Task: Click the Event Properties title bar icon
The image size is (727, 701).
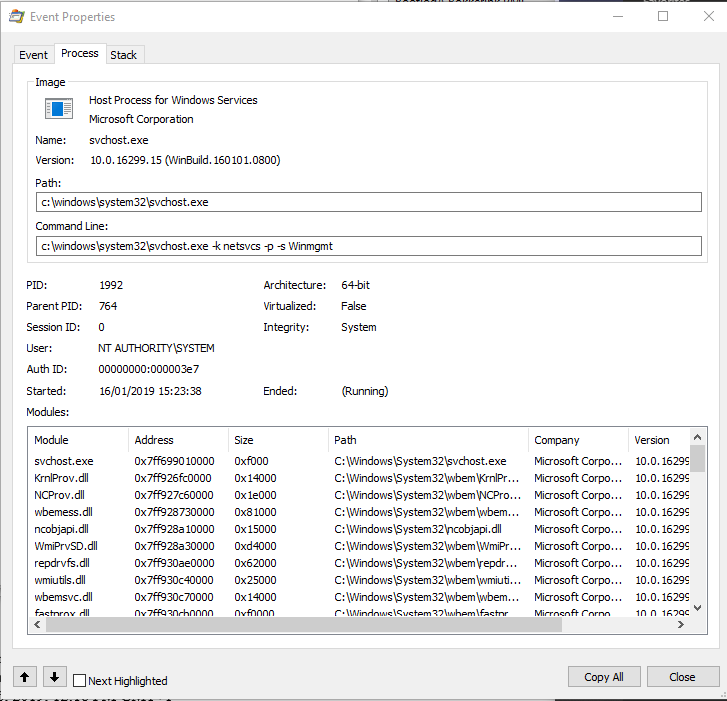Action: tap(17, 17)
